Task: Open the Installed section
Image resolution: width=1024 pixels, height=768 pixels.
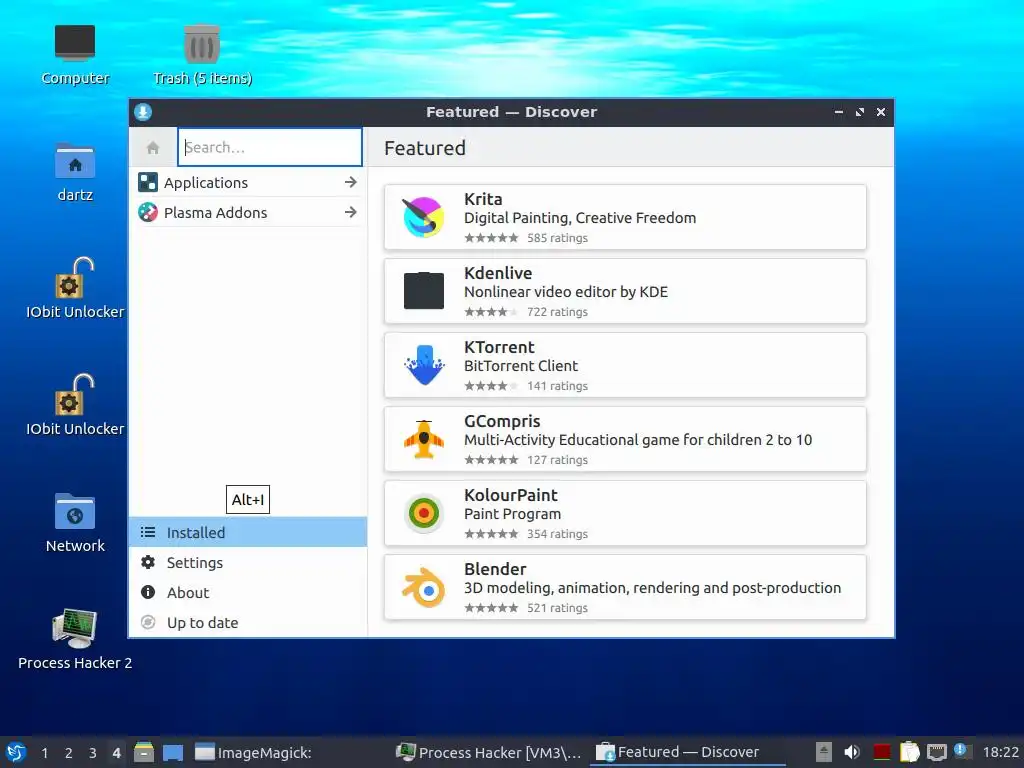Action: [x=248, y=533]
